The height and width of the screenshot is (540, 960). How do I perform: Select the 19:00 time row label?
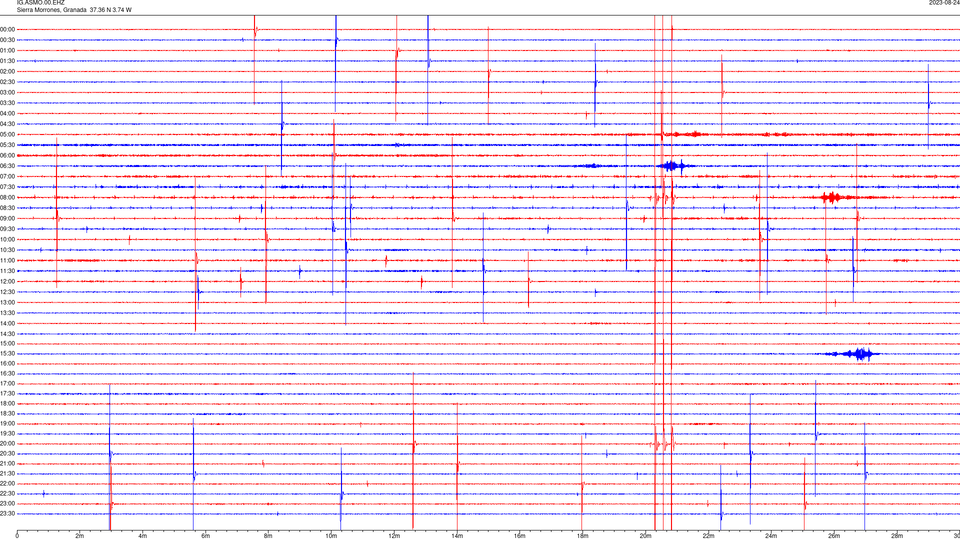8,424
